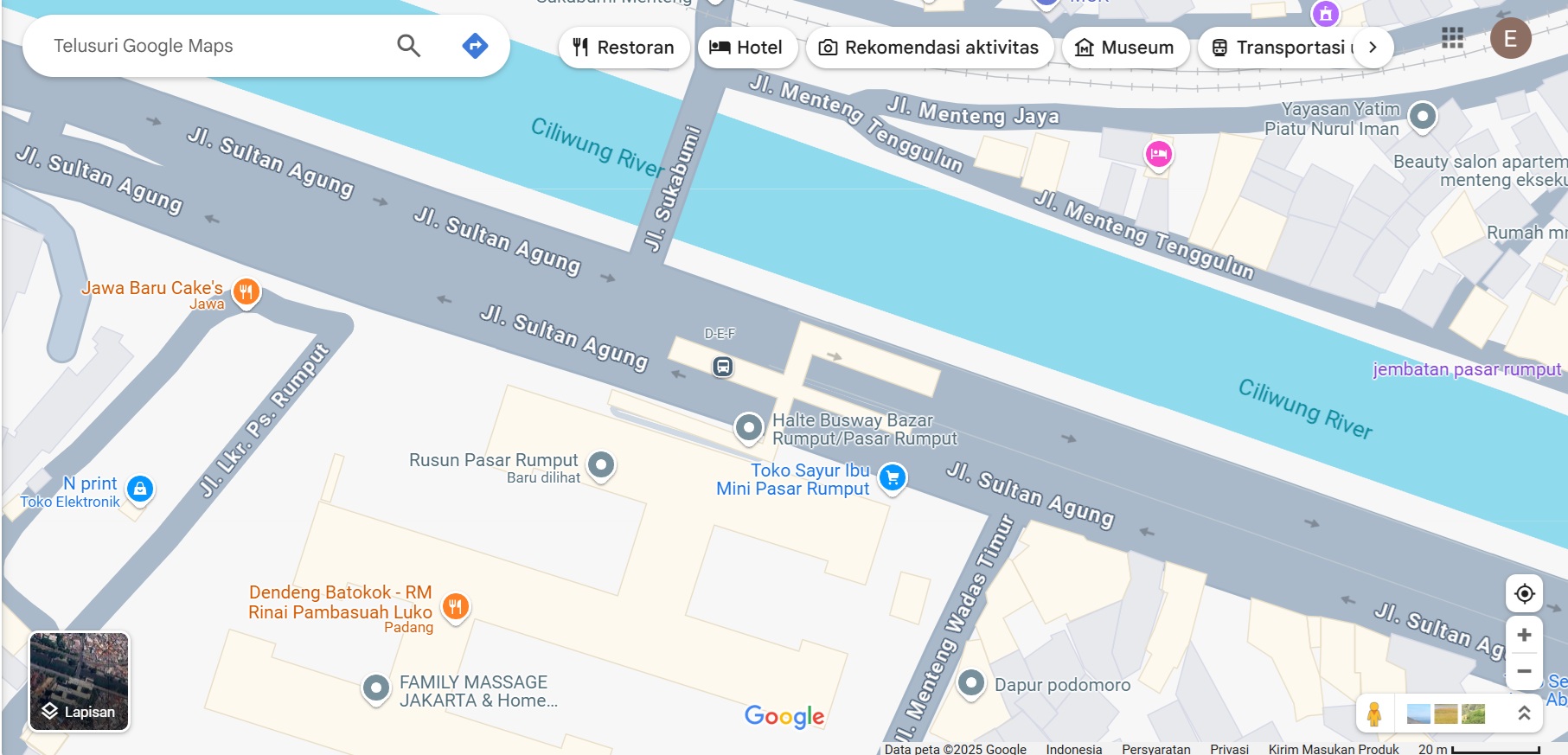Image resolution: width=1568 pixels, height=755 pixels.
Task: Click the pink hotel marker pin
Action: point(1159,156)
